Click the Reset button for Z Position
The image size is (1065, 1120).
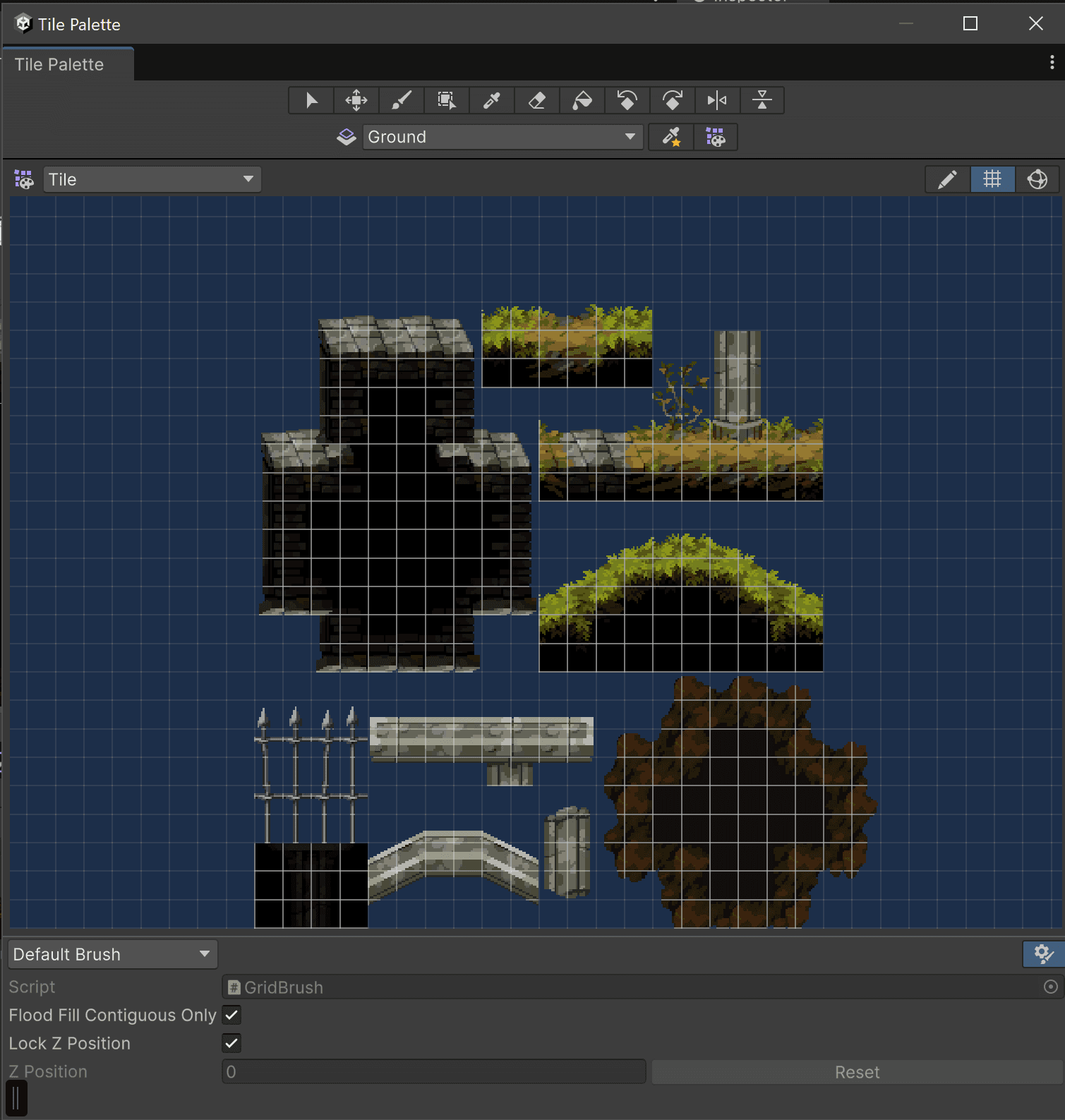(857, 1072)
